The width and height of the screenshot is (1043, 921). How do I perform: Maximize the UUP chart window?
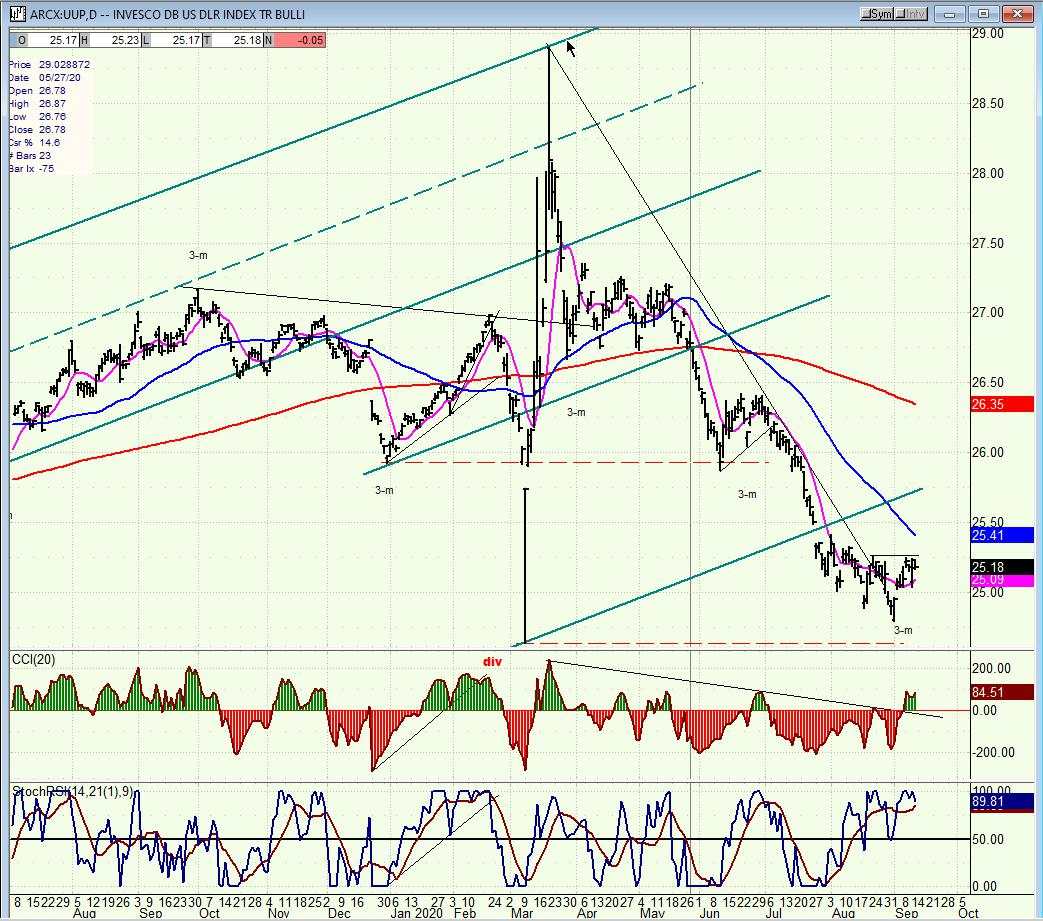tap(983, 13)
